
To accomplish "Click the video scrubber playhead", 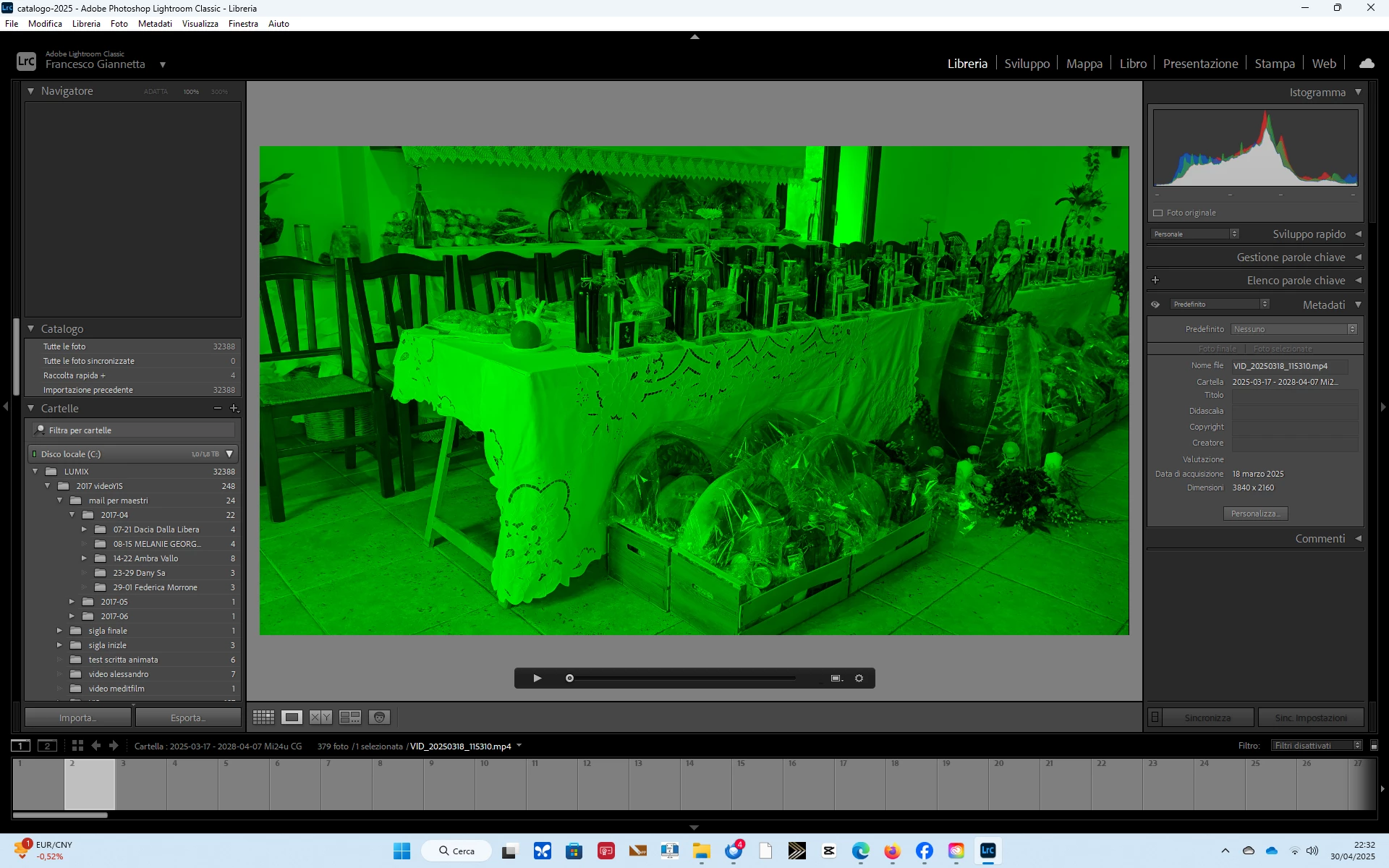I will coord(570,678).
